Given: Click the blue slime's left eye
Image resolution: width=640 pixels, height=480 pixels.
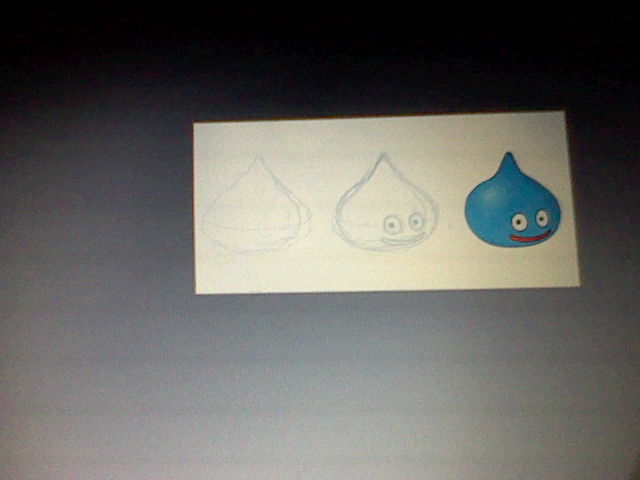Looking at the screenshot, I should pos(518,221).
